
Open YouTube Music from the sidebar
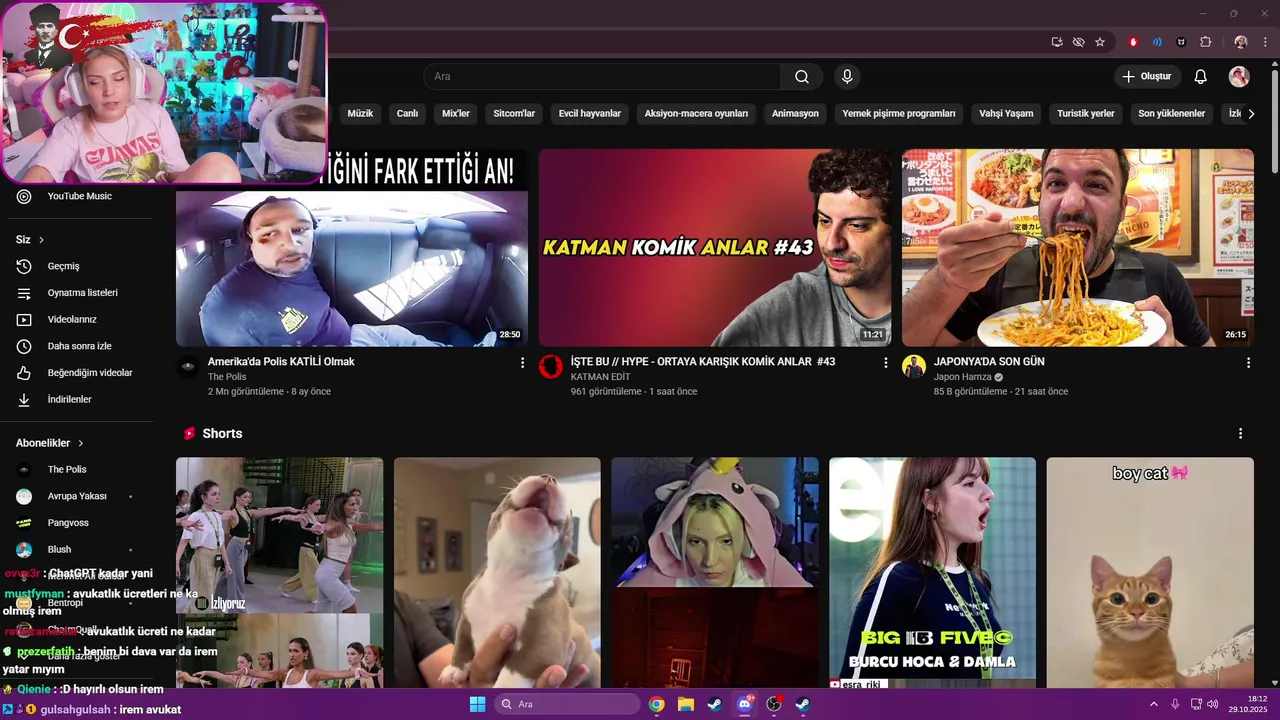coord(80,196)
